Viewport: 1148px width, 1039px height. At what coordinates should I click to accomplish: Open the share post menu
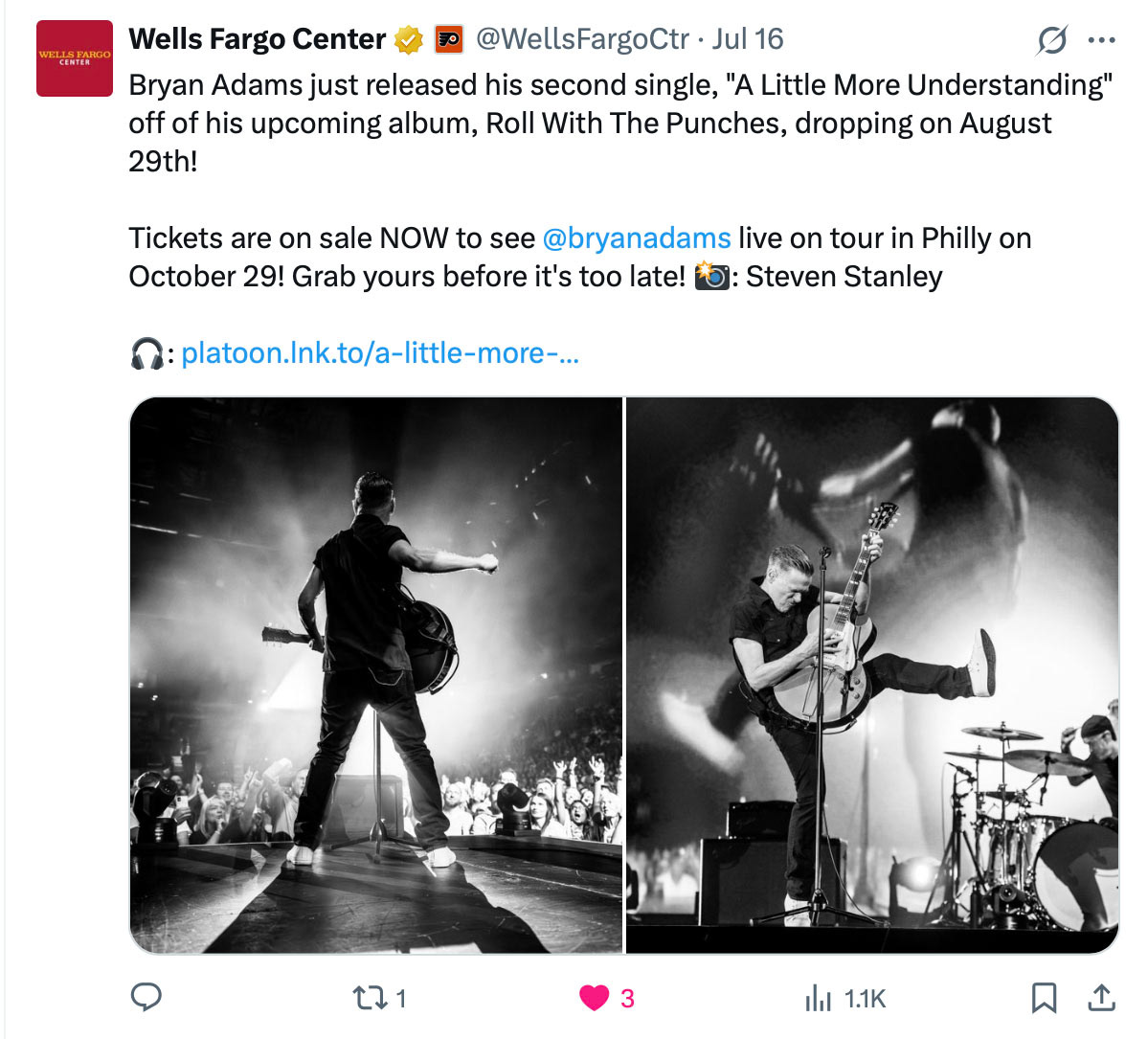1102,998
